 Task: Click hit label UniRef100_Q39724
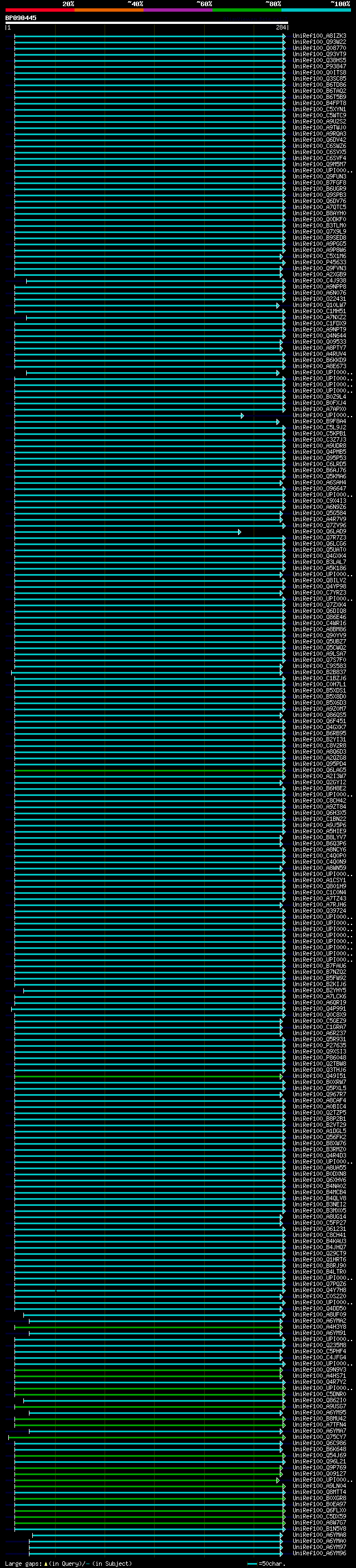point(319,911)
